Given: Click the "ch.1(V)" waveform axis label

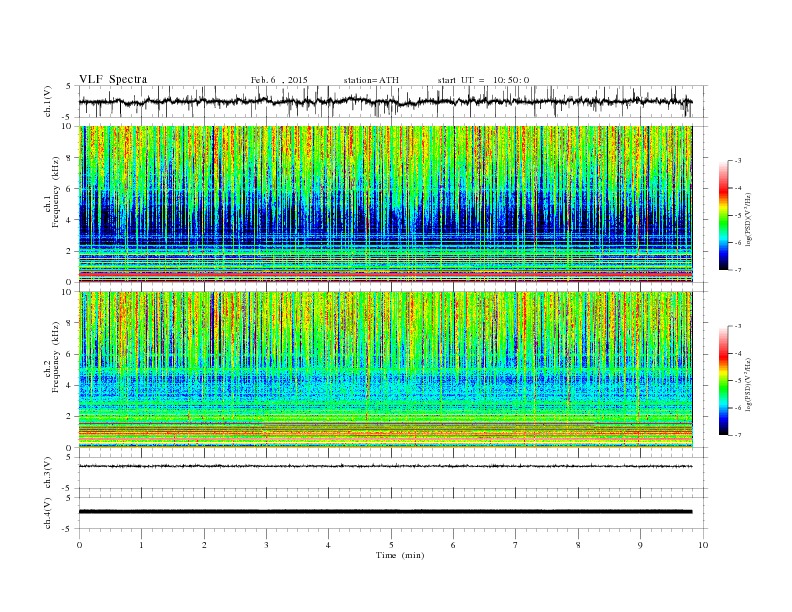Looking at the screenshot, I should coord(47,101).
